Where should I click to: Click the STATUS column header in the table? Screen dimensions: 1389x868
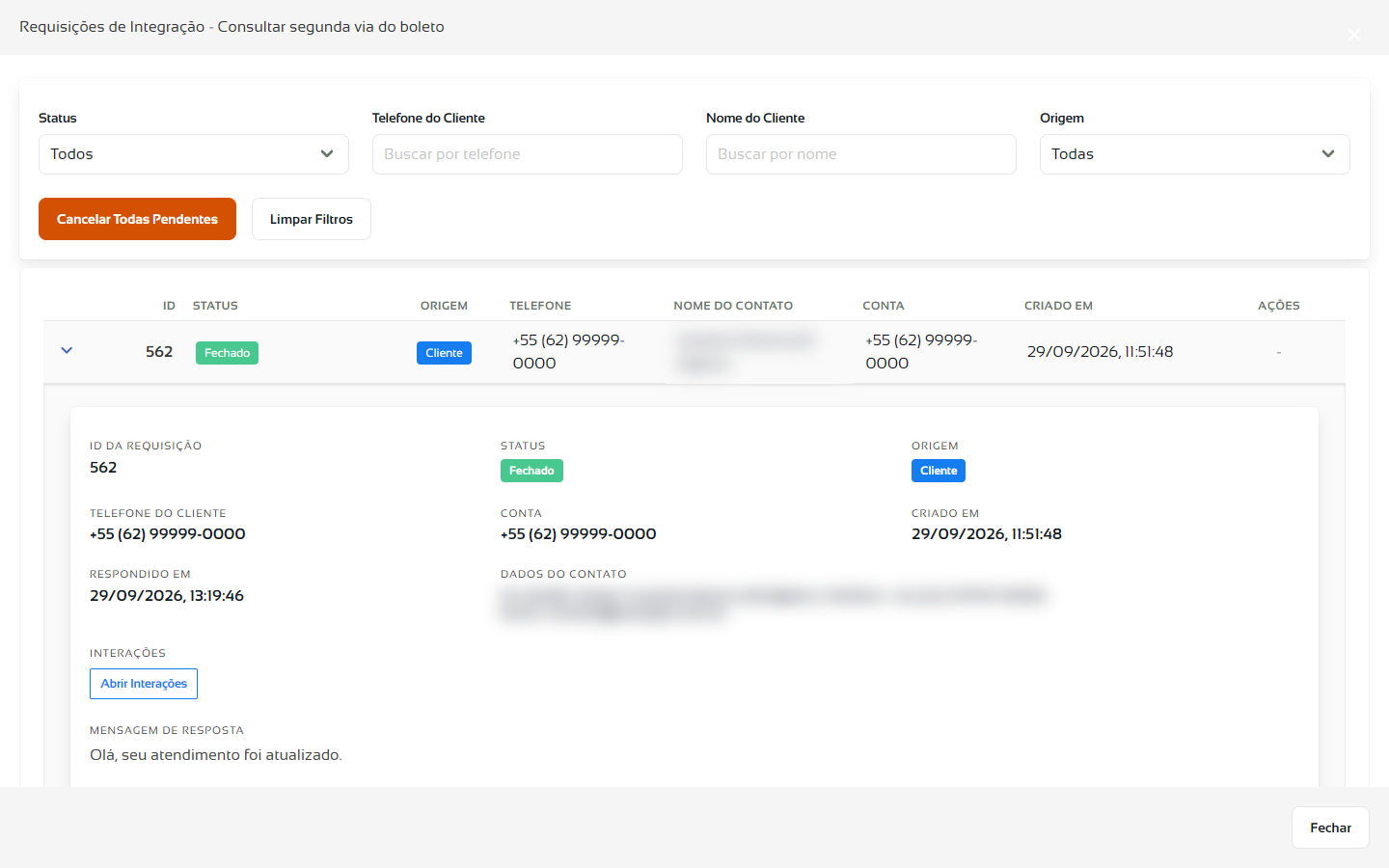pos(215,306)
